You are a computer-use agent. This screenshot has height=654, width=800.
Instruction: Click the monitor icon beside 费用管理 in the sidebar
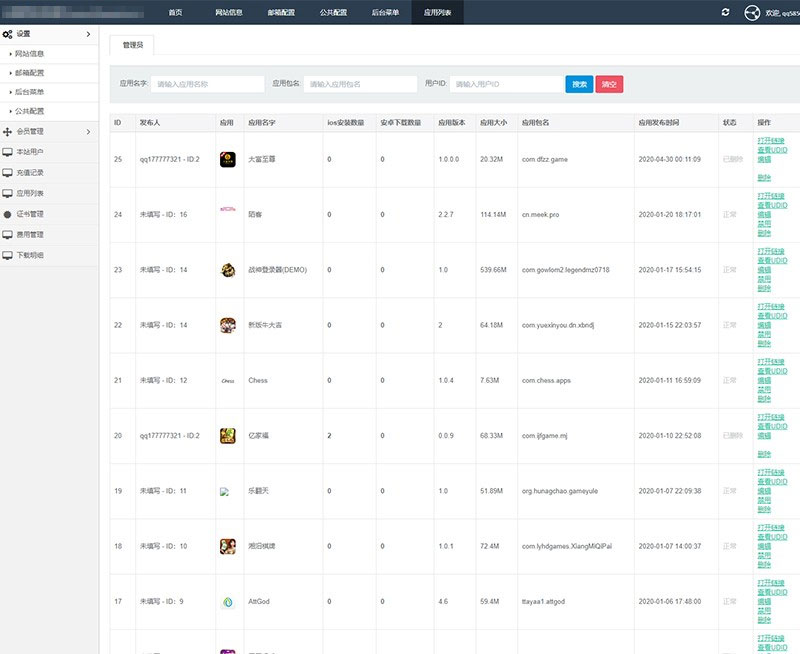tap(8, 235)
